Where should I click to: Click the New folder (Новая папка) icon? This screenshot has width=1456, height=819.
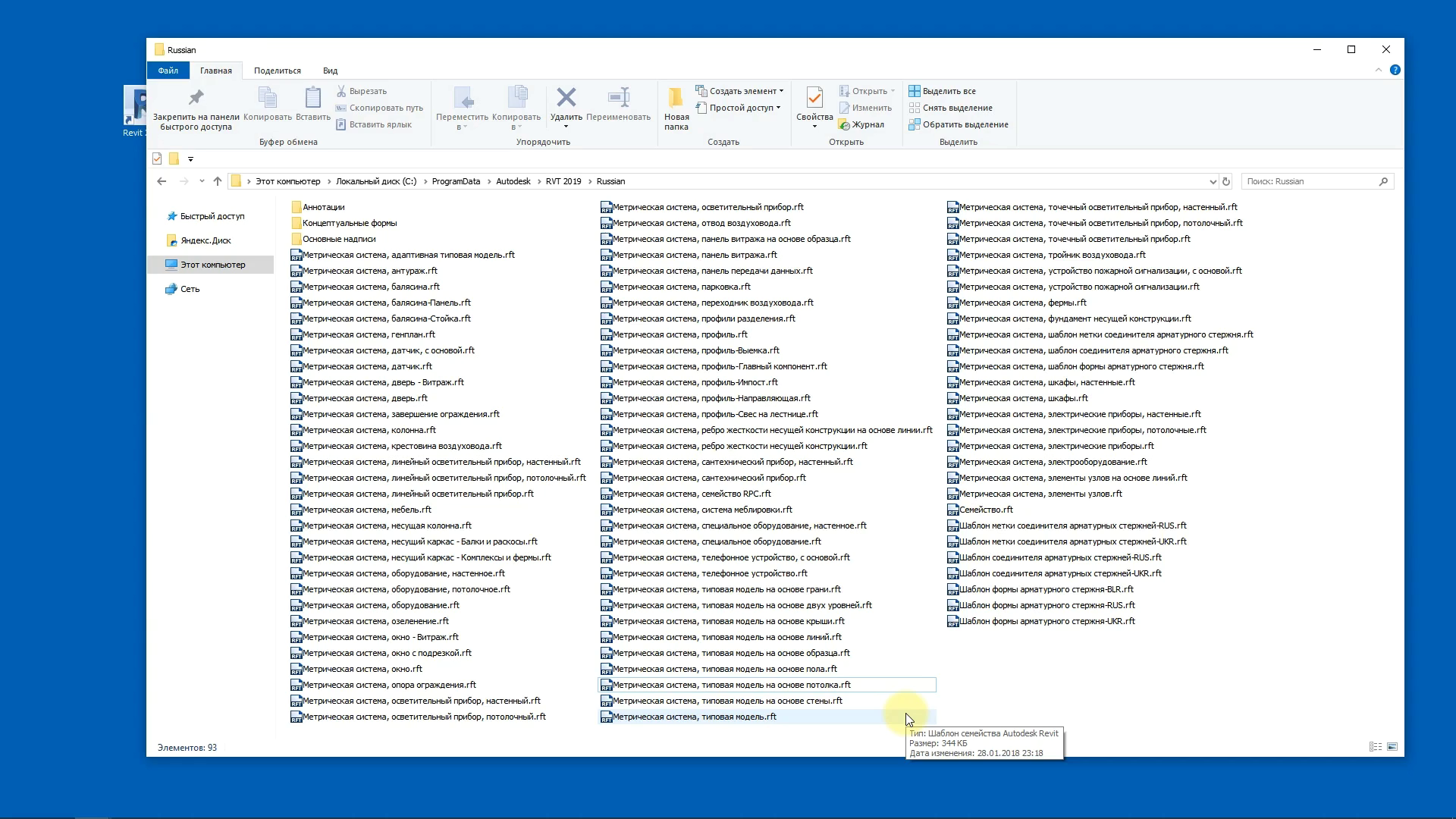point(676,99)
